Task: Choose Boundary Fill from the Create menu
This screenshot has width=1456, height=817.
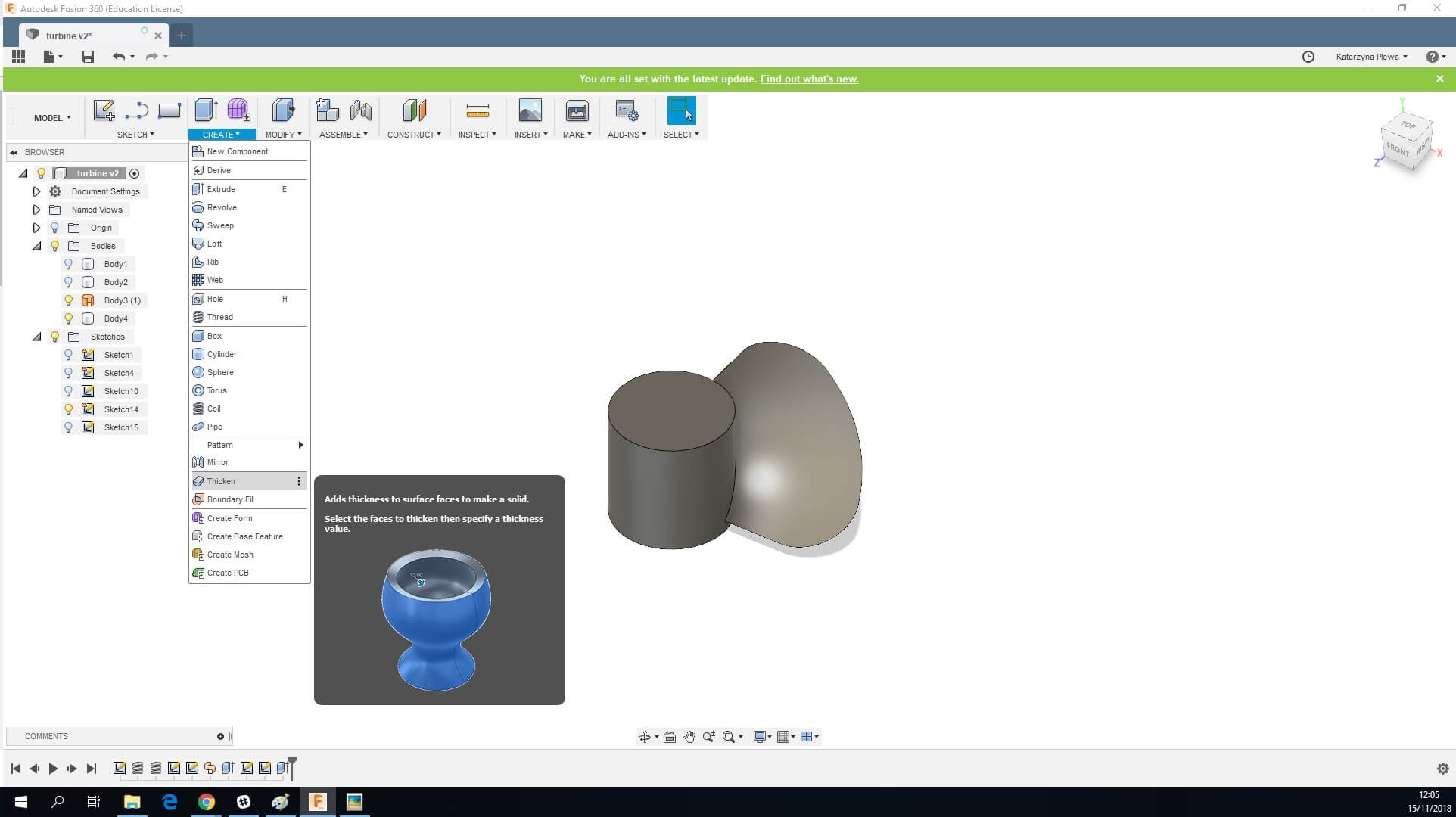Action: click(x=249, y=499)
